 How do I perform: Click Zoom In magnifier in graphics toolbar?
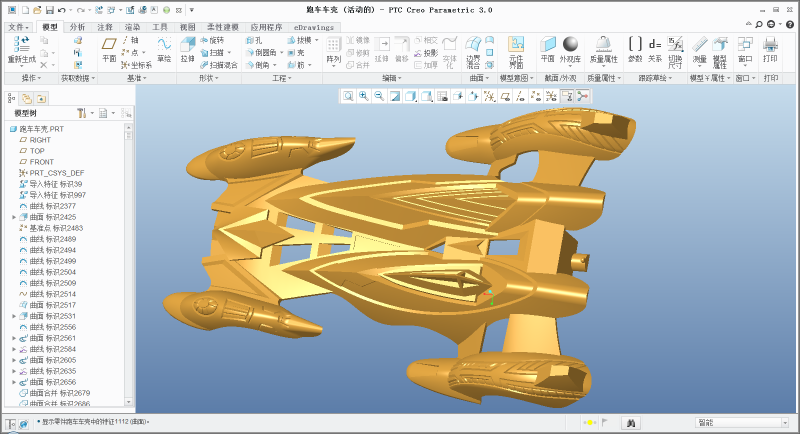point(364,96)
